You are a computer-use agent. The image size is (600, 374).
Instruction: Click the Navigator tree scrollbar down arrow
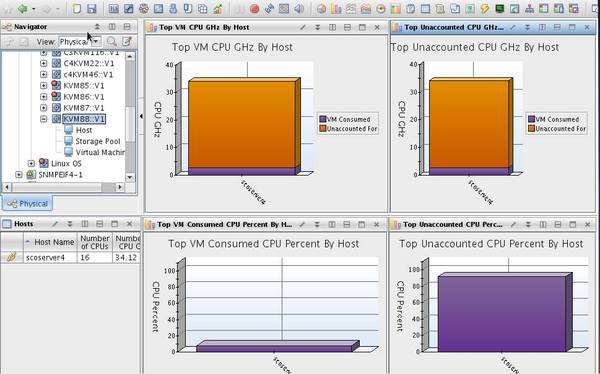pyautogui.click(x=130, y=177)
